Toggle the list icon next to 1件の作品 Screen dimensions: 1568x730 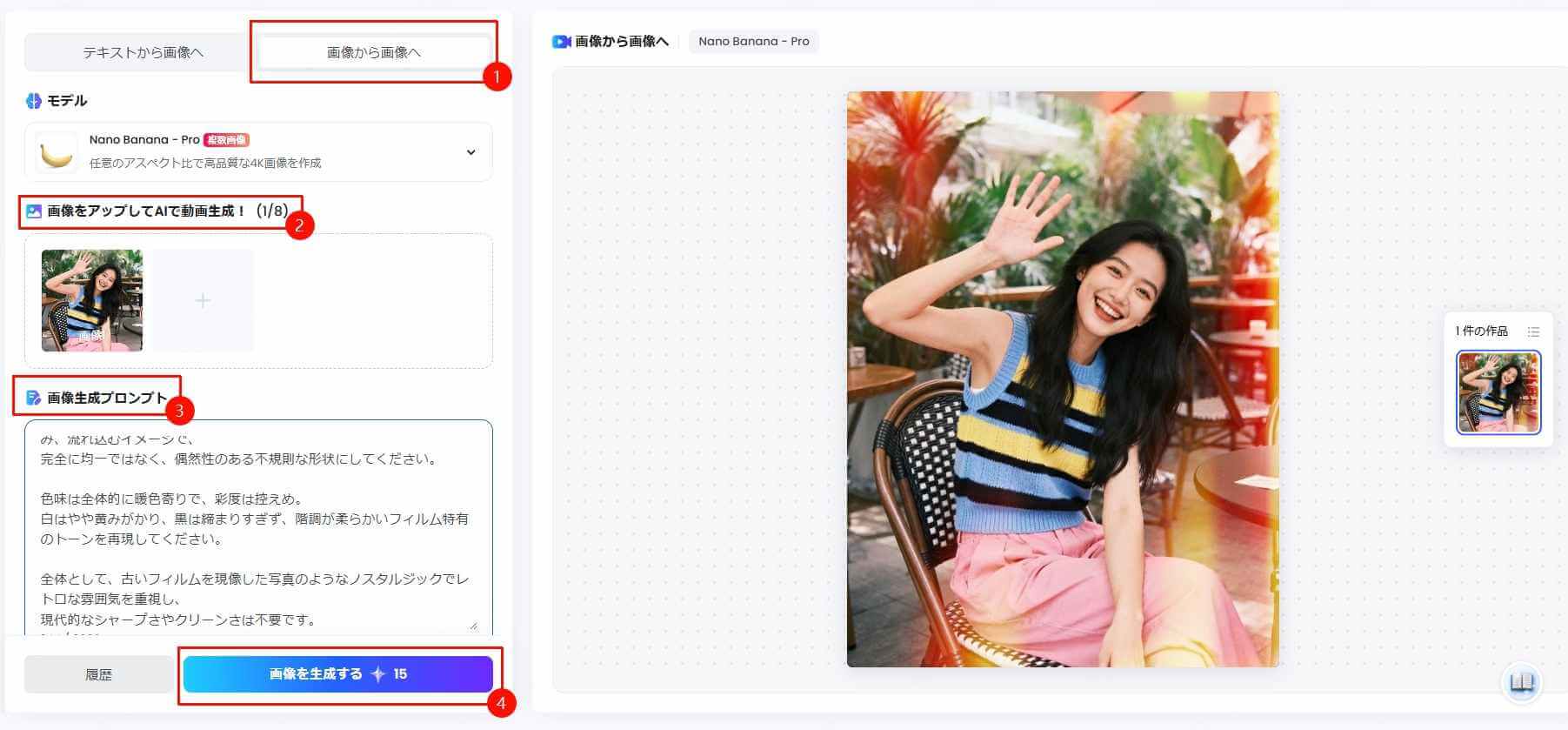[1533, 332]
